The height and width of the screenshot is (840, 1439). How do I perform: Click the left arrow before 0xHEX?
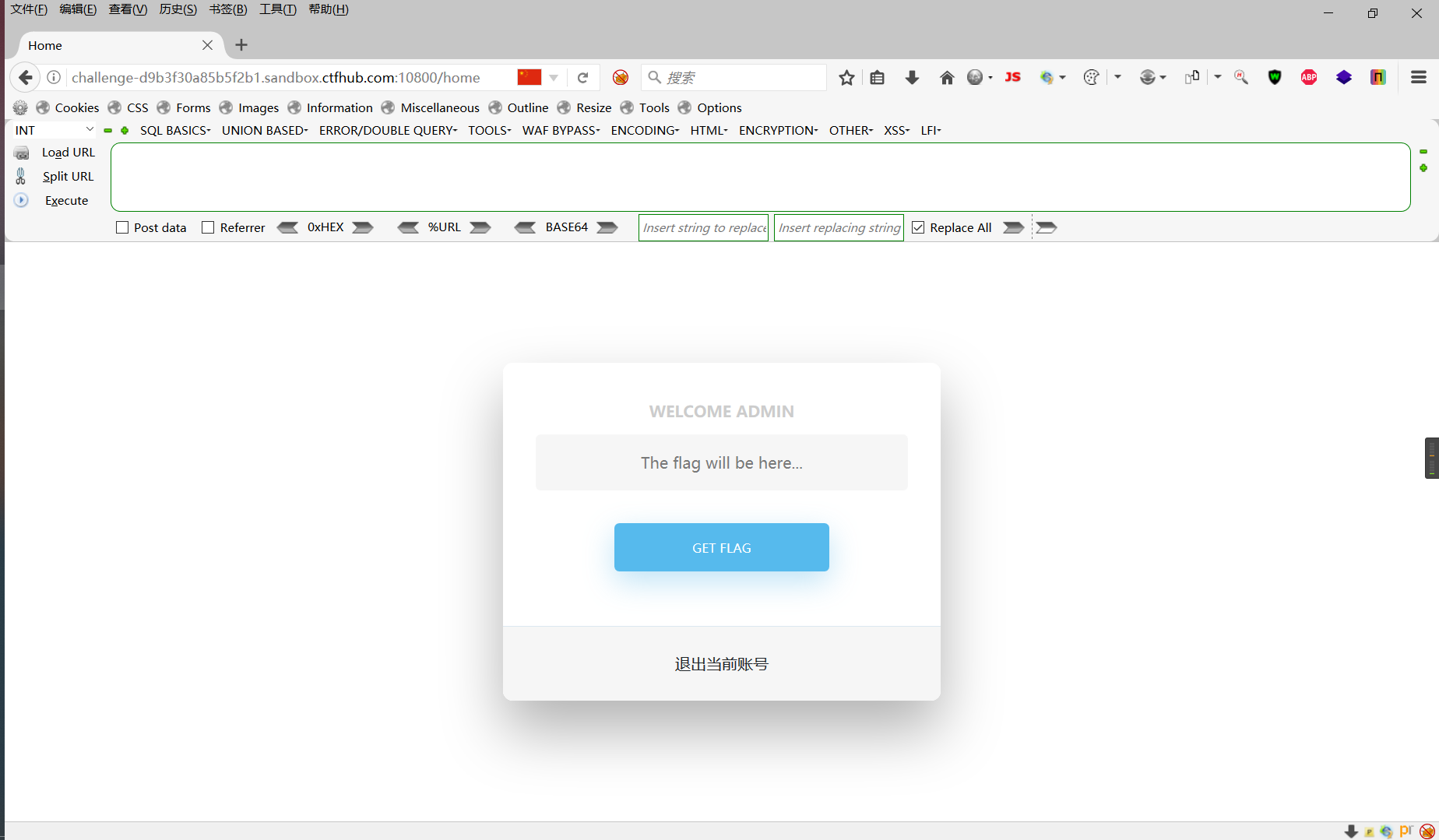click(x=287, y=227)
